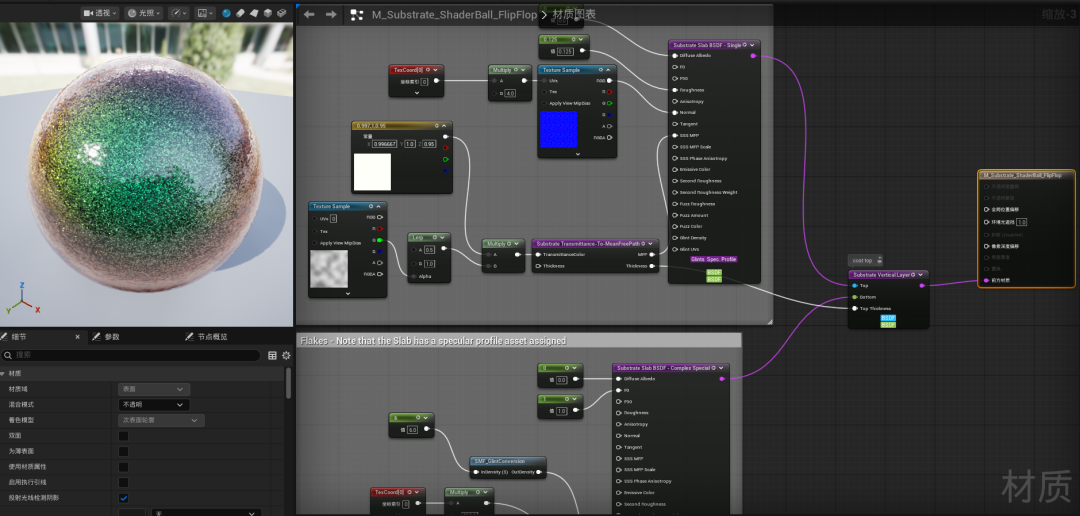Select the plane preview mesh icon

[254, 13]
